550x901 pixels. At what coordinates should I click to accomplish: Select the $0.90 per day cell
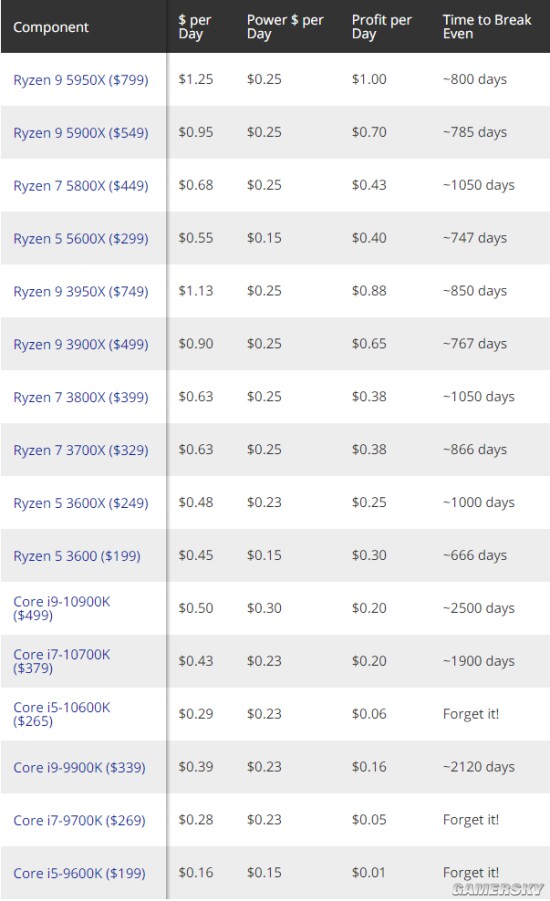point(195,344)
